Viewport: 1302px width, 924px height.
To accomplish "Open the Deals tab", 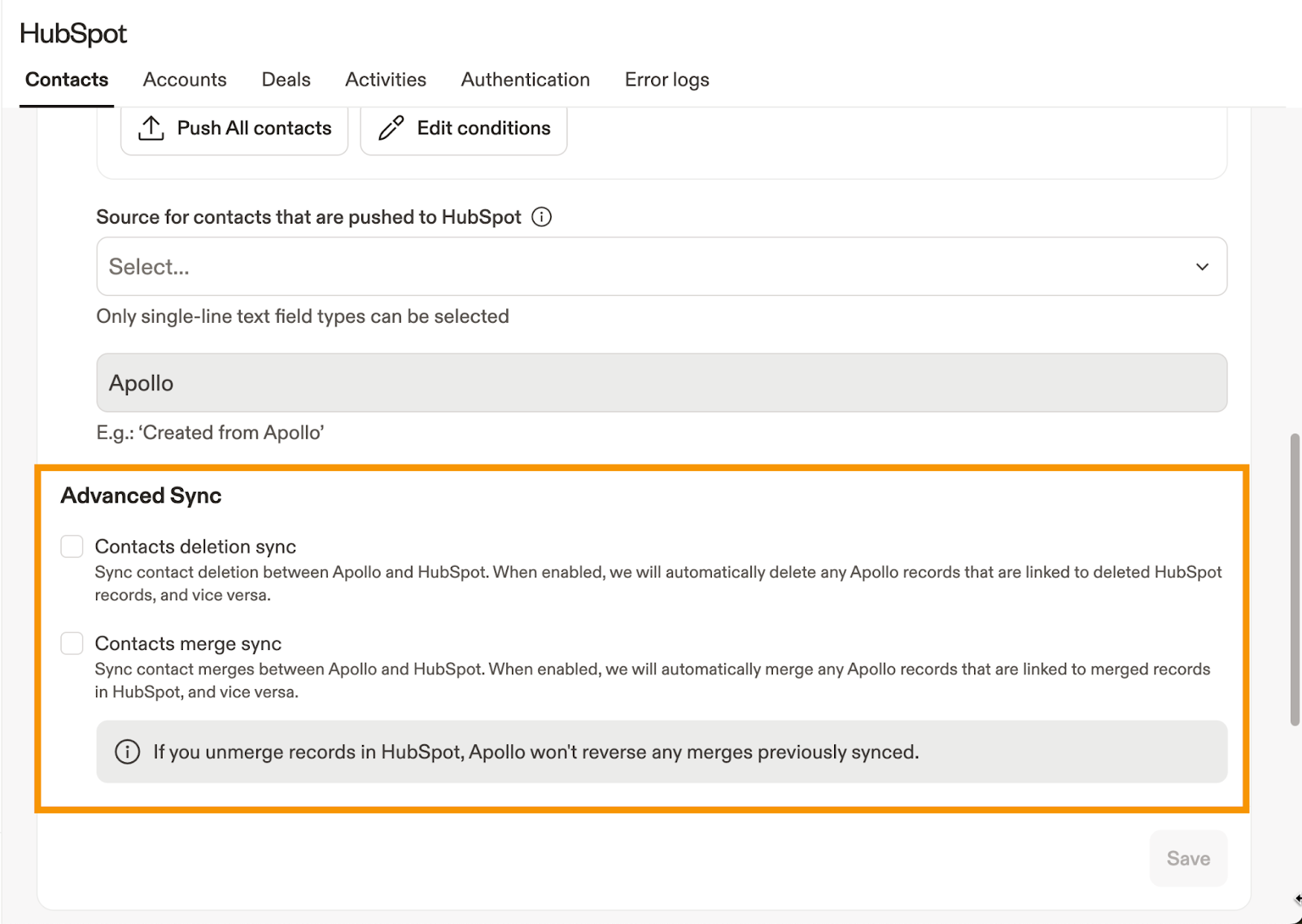I will tap(286, 80).
